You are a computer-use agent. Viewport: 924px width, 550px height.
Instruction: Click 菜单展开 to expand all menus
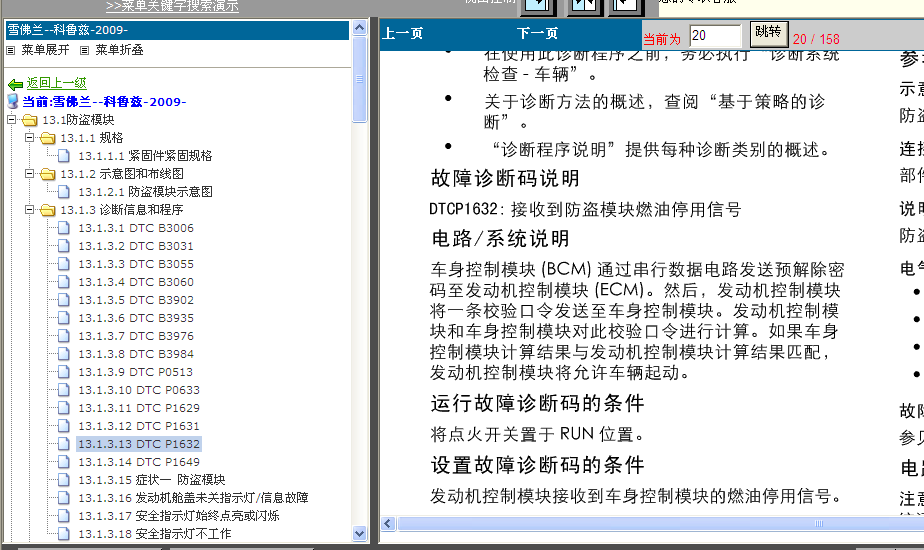[45, 50]
